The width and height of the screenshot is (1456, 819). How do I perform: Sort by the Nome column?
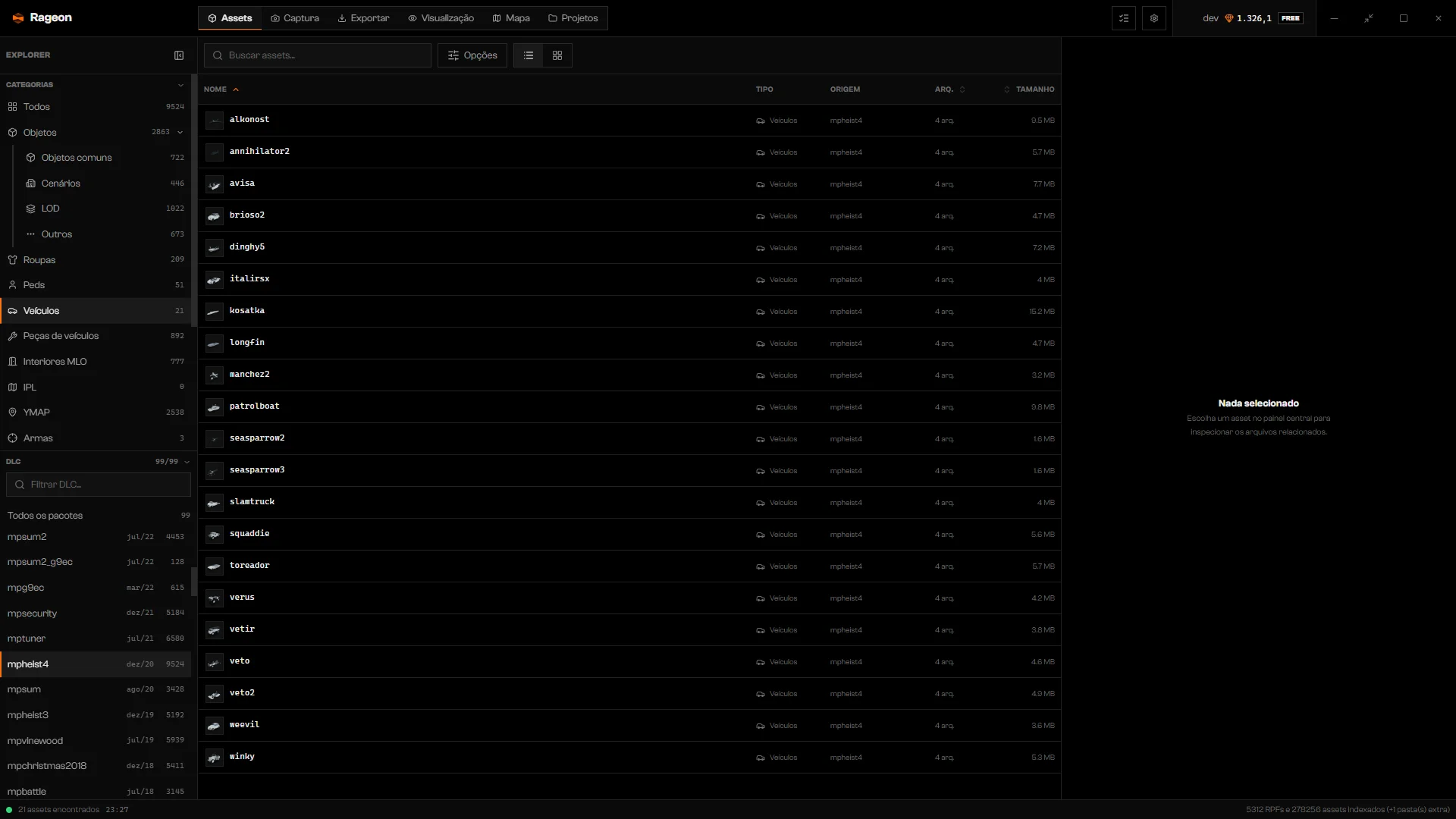point(221,89)
